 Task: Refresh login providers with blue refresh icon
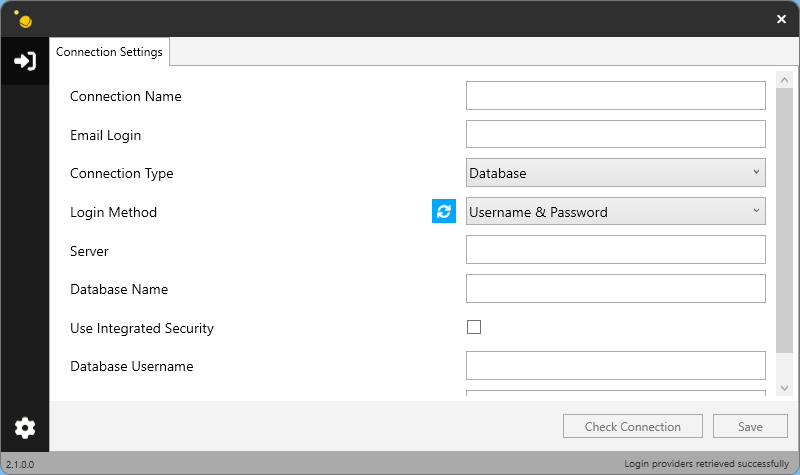(x=444, y=211)
